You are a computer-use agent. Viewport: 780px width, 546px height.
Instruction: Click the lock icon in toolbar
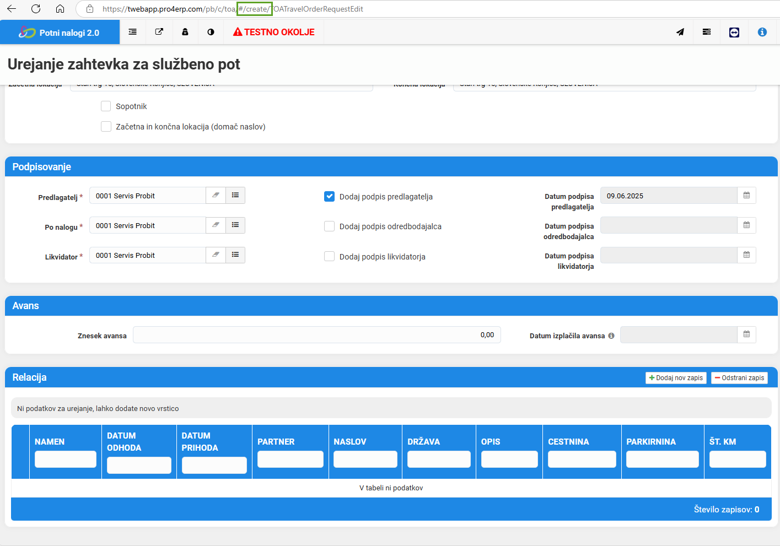coord(185,32)
